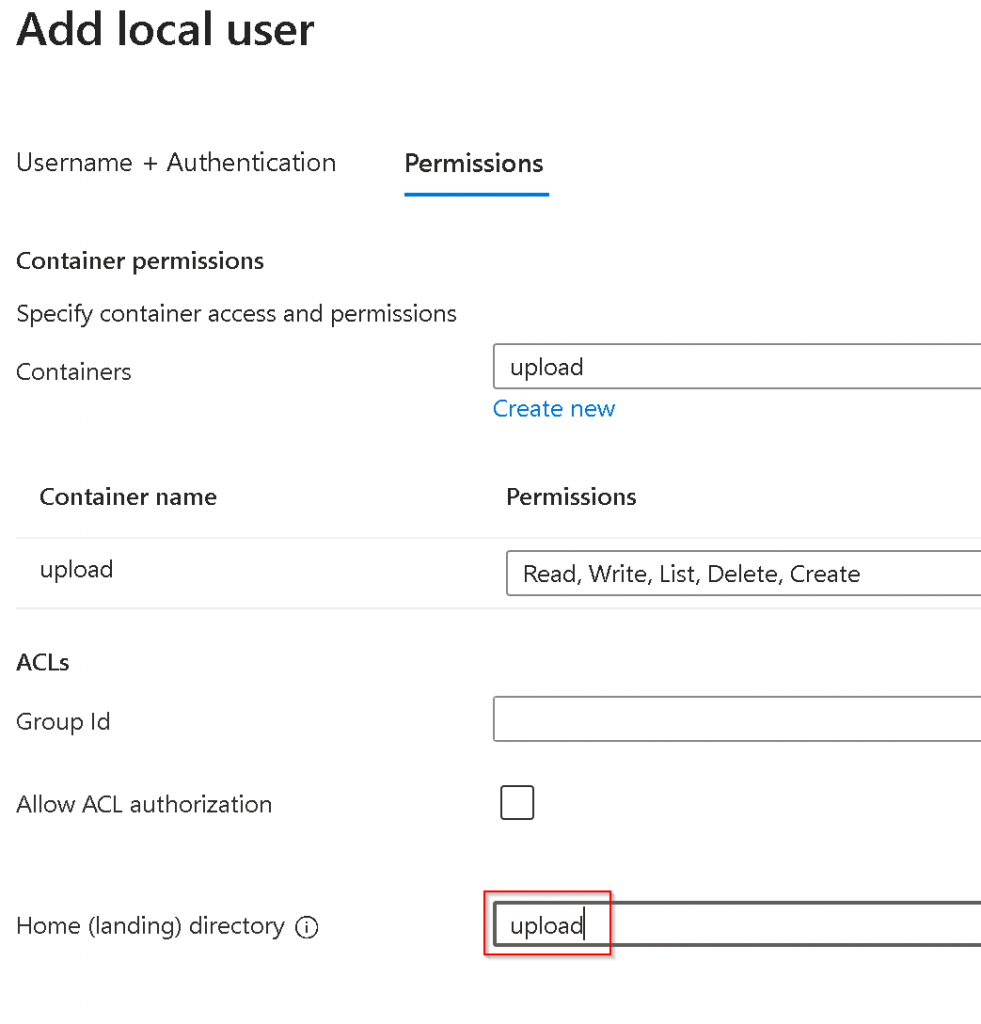Screen dimensions: 981x1024
Task: Focus the Group Id input field
Action: 736,720
